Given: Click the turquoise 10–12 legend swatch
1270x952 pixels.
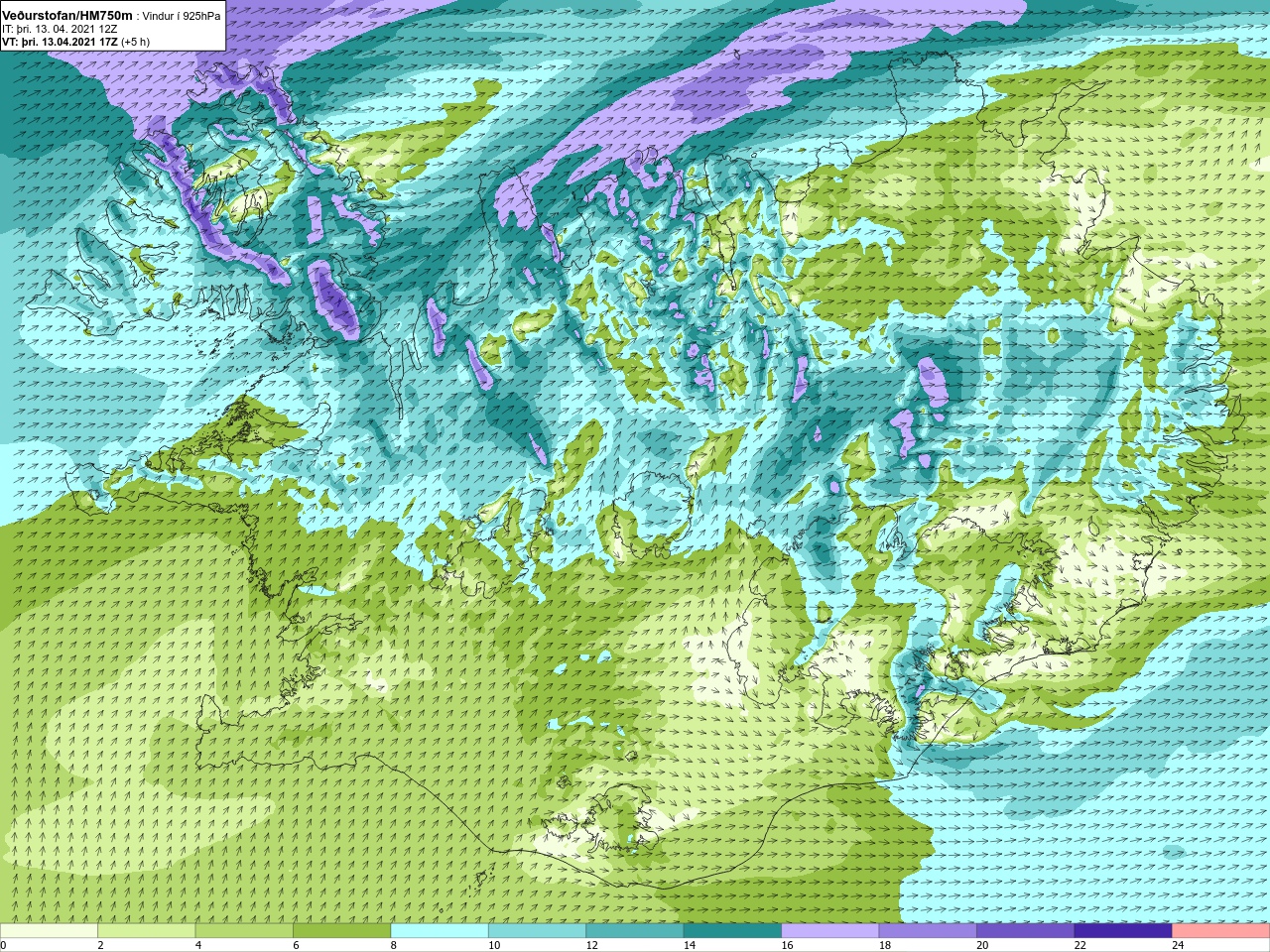Looking at the screenshot, I should click(537, 931).
